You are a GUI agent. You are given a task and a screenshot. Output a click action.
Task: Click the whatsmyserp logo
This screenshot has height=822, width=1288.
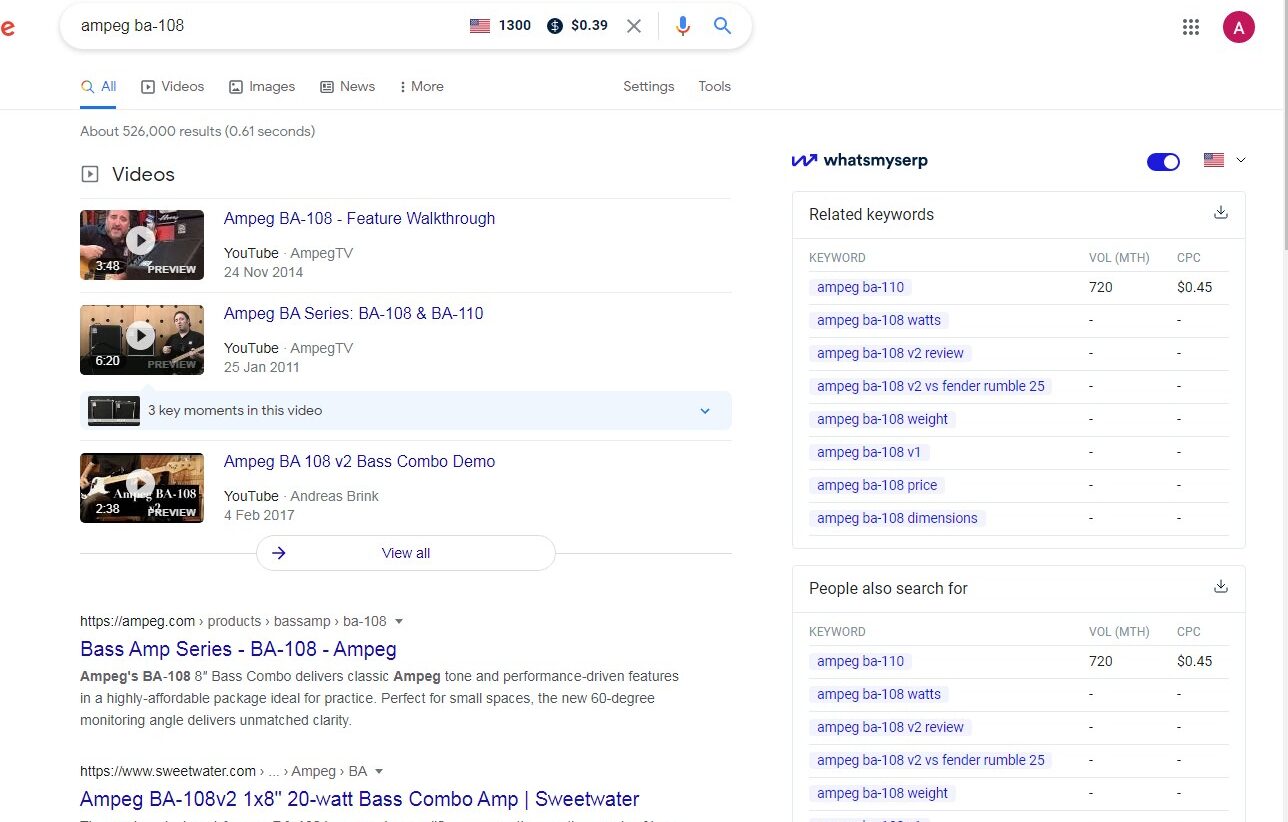click(x=860, y=160)
